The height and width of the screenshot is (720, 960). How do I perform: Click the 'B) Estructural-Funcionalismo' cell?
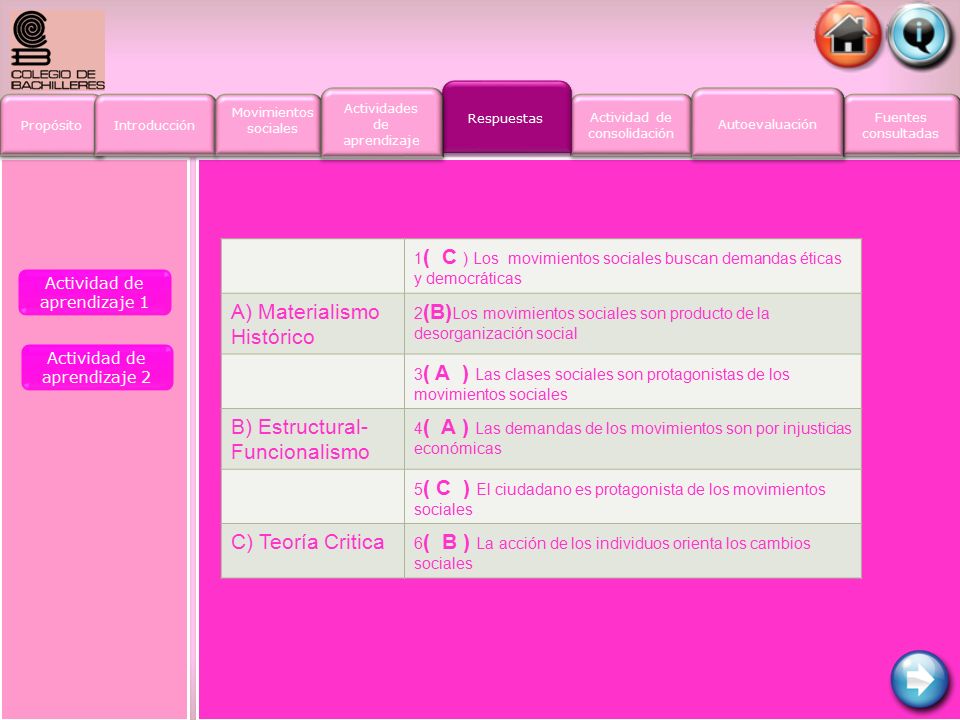pos(313,439)
